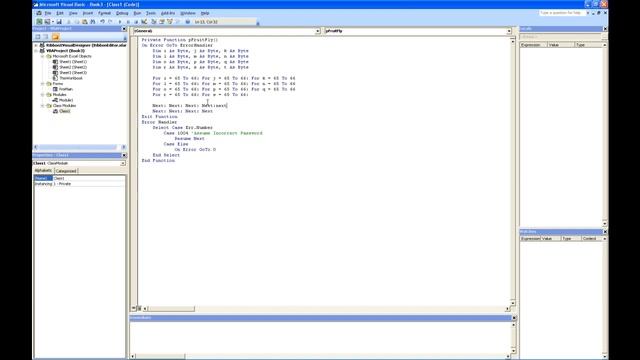This screenshot has height=360, width=640.
Task: Click the 'Type a question for help' box
Action: [x=562, y=13]
